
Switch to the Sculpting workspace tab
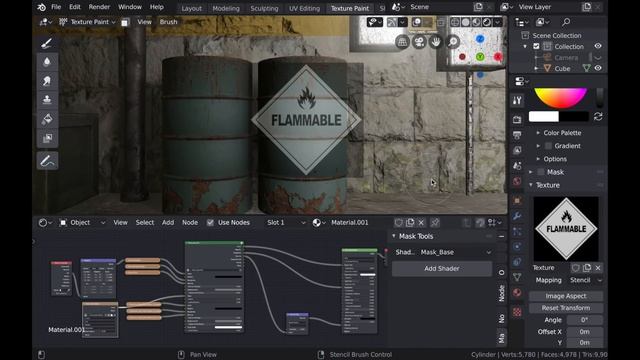pos(264,8)
